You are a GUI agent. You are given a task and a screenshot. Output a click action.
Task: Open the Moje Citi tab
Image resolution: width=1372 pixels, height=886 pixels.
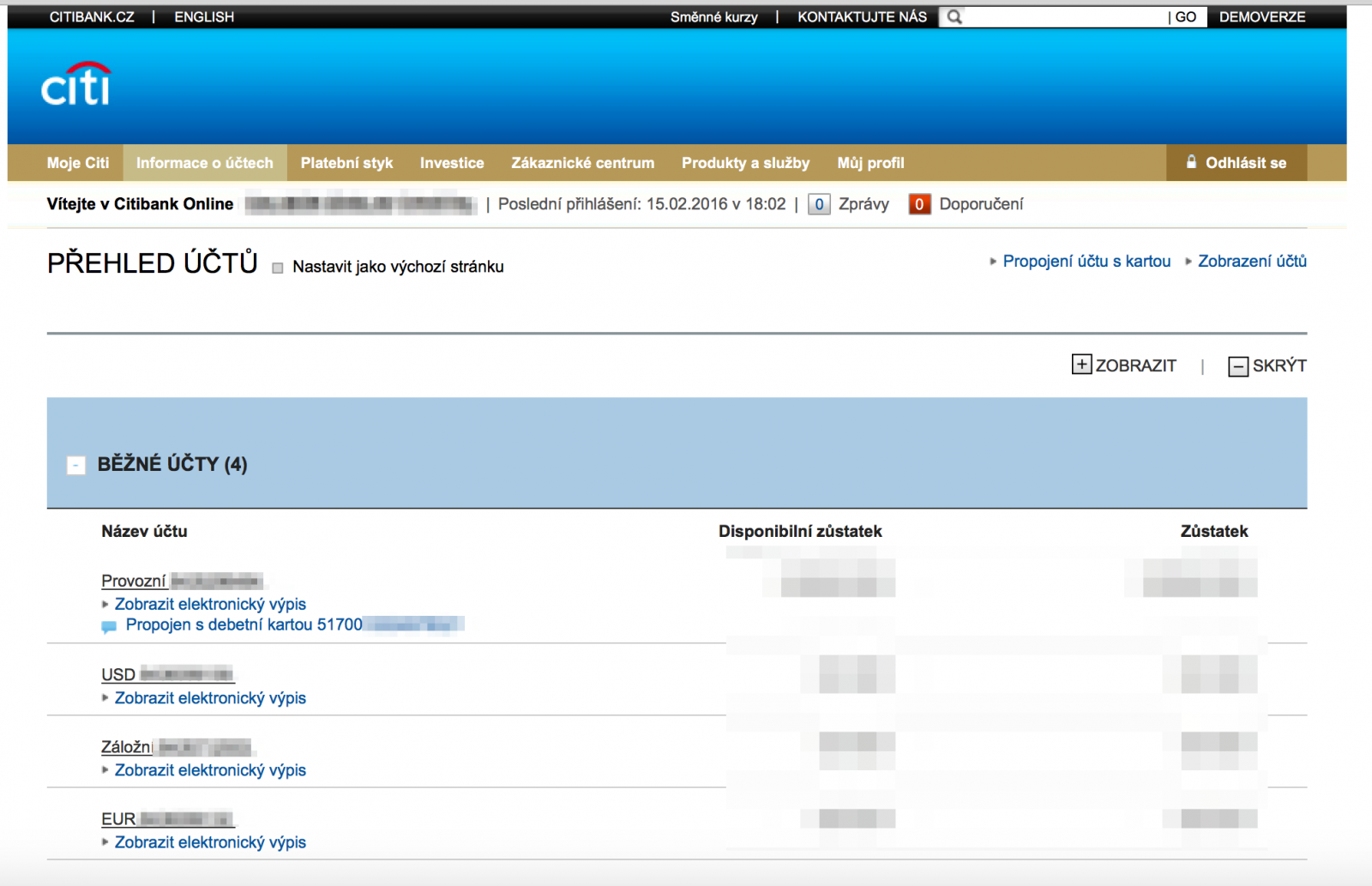(x=78, y=163)
